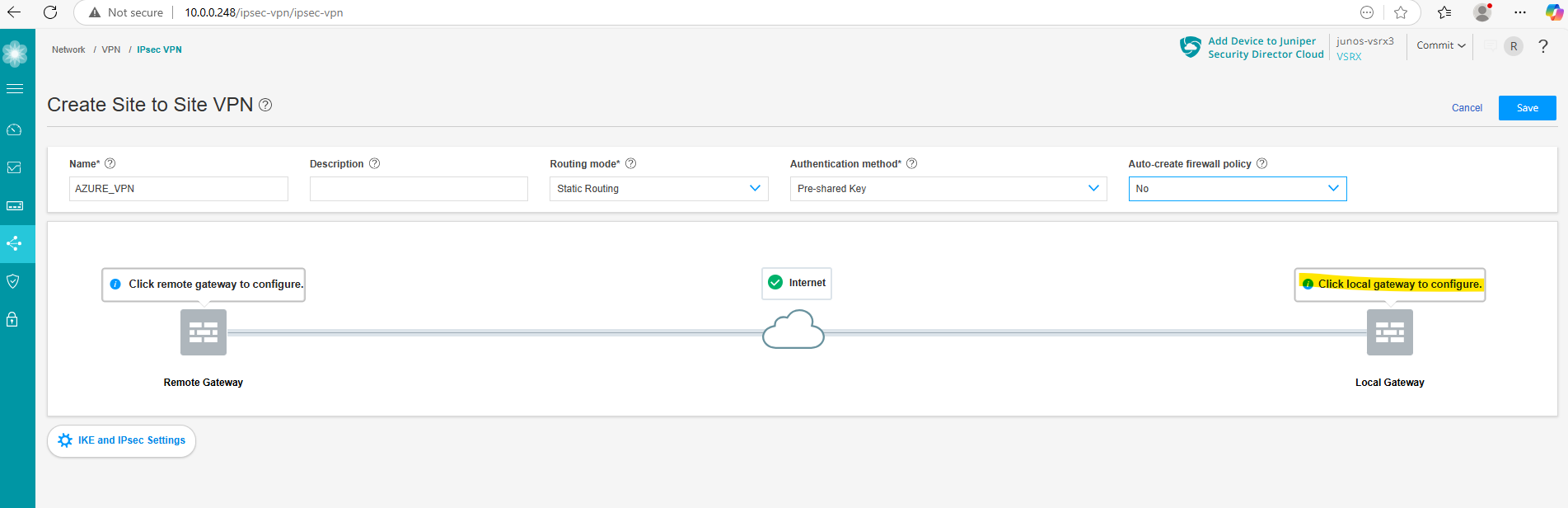This screenshot has height=508, width=1568.
Task: Click the IPsec VPN breadcrumb
Action: tap(160, 49)
